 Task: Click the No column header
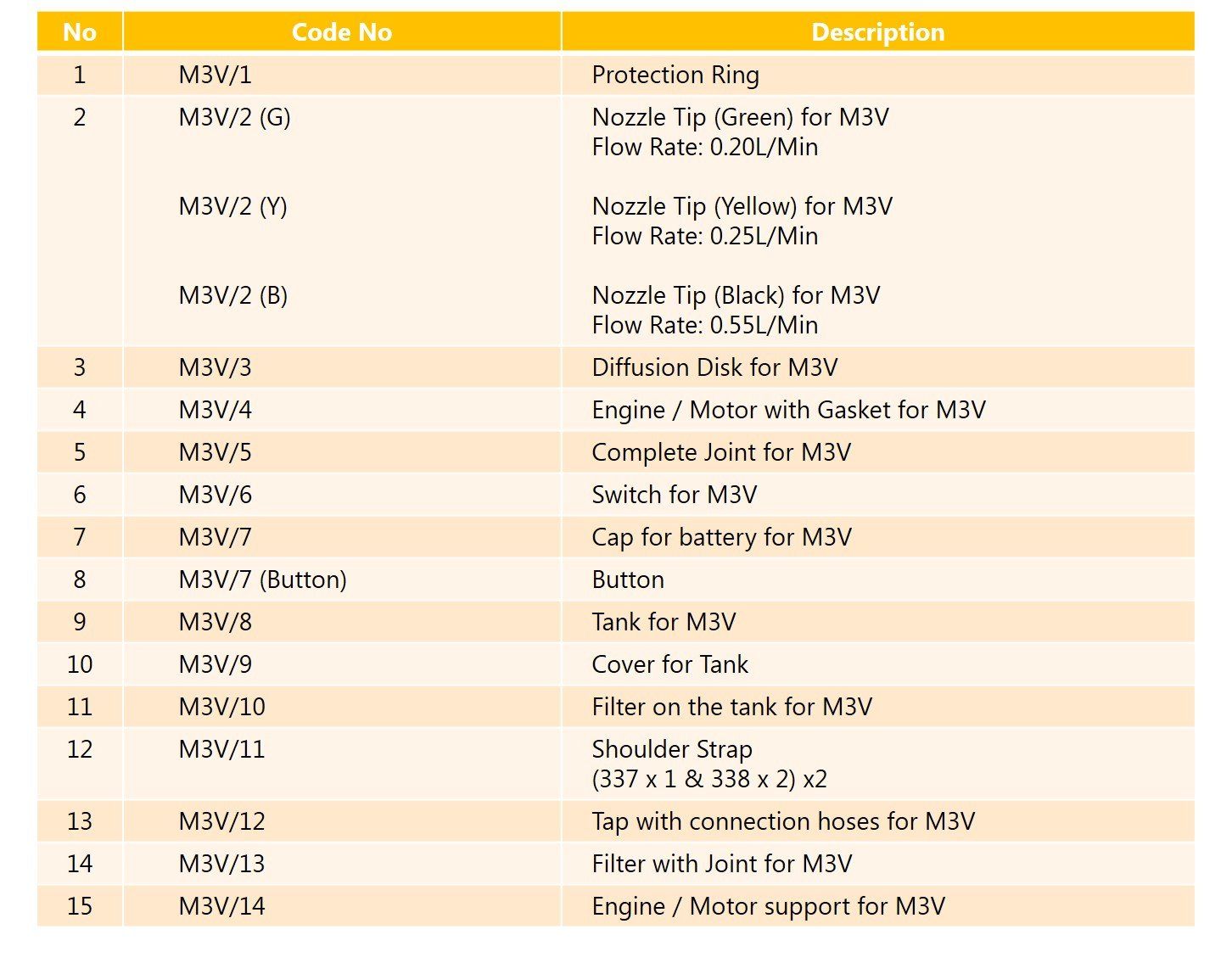(80, 32)
